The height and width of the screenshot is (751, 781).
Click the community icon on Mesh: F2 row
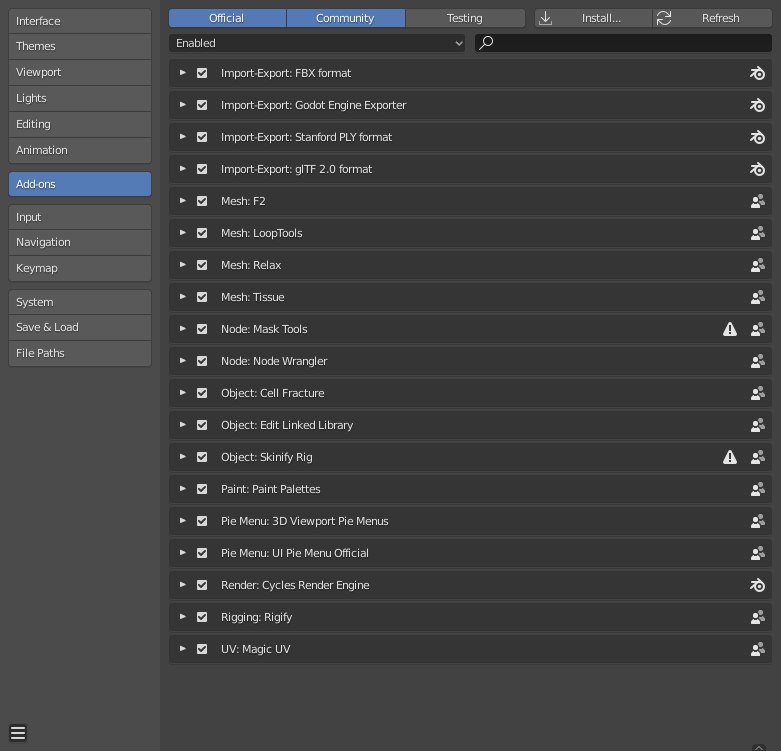pyautogui.click(x=758, y=201)
